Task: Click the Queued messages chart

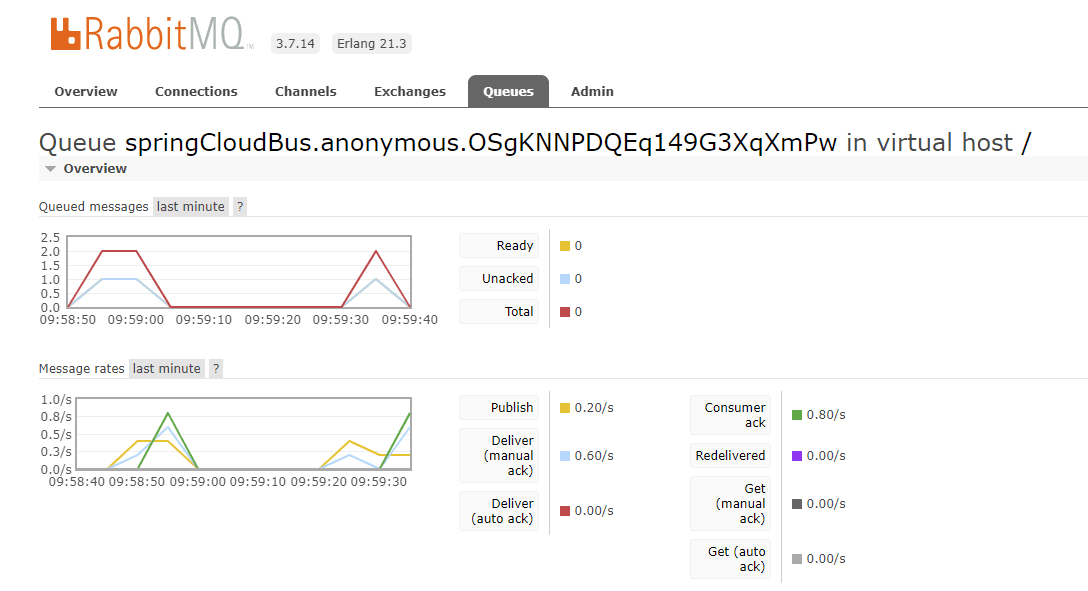Action: pos(239,272)
